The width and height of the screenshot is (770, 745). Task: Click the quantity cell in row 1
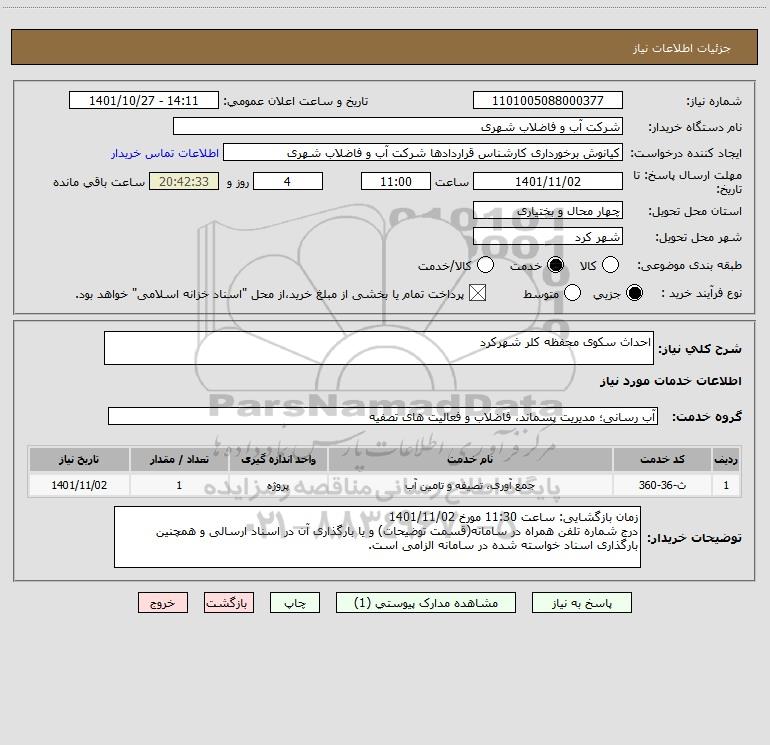tap(179, 485)
